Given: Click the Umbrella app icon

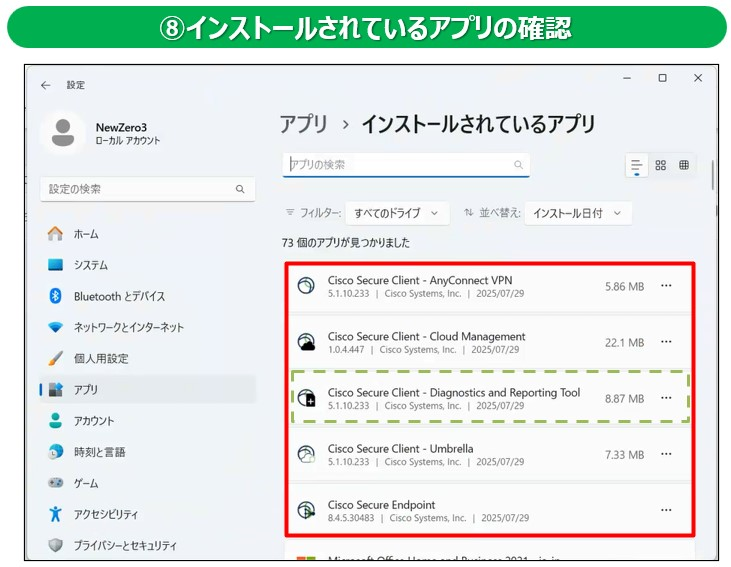Looking at the screenshot, I should (306, 454).
